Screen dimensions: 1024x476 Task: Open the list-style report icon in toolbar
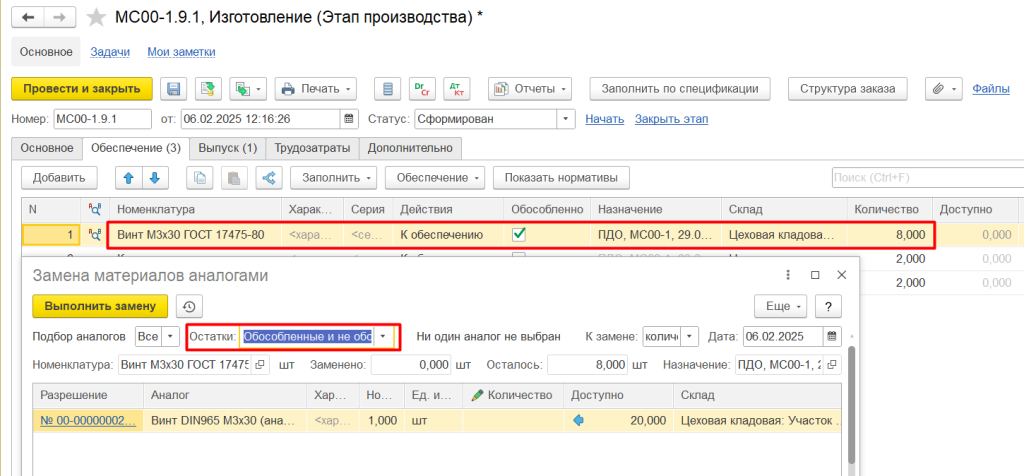click(387, 89)
